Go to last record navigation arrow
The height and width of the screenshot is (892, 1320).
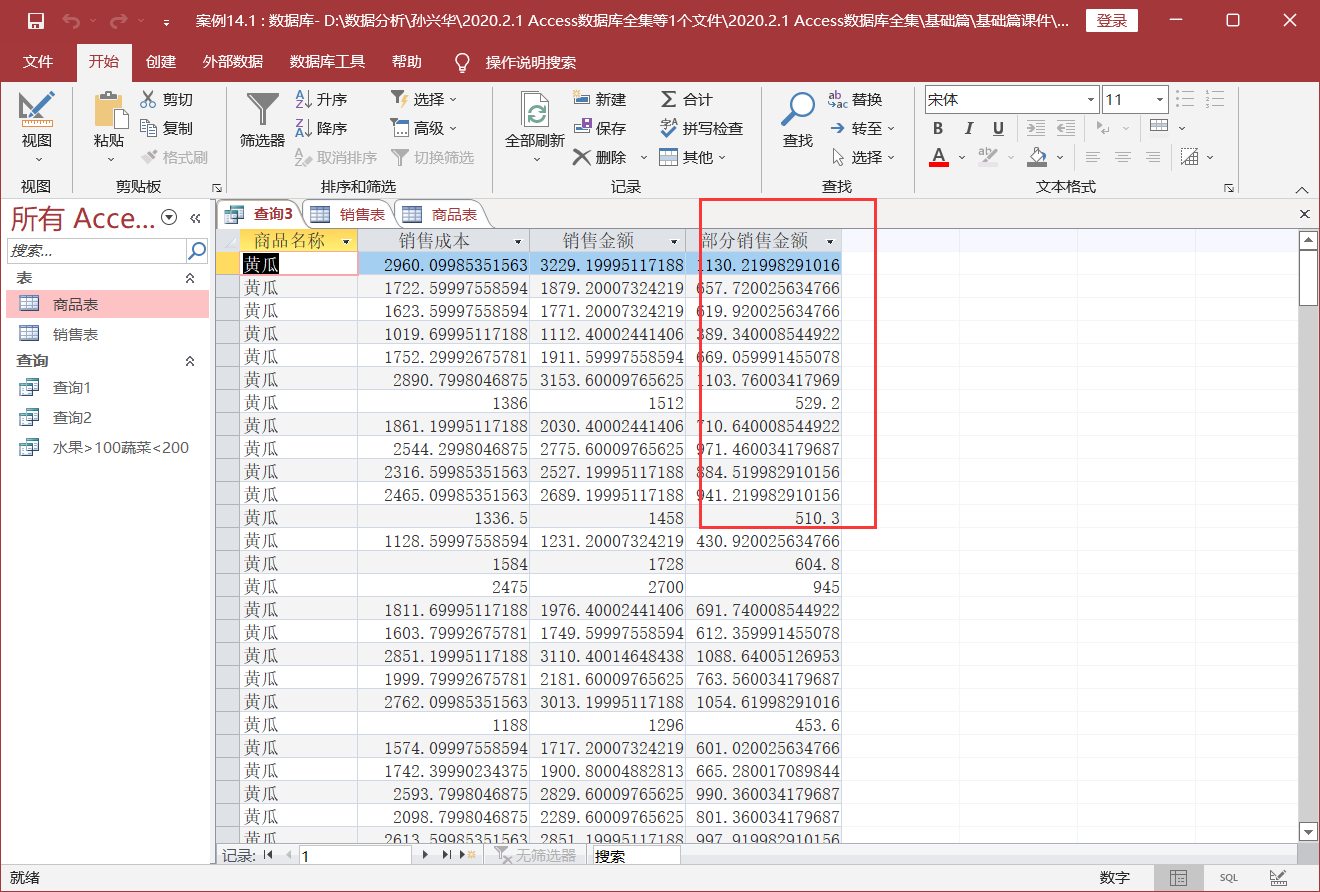[447, 855]
